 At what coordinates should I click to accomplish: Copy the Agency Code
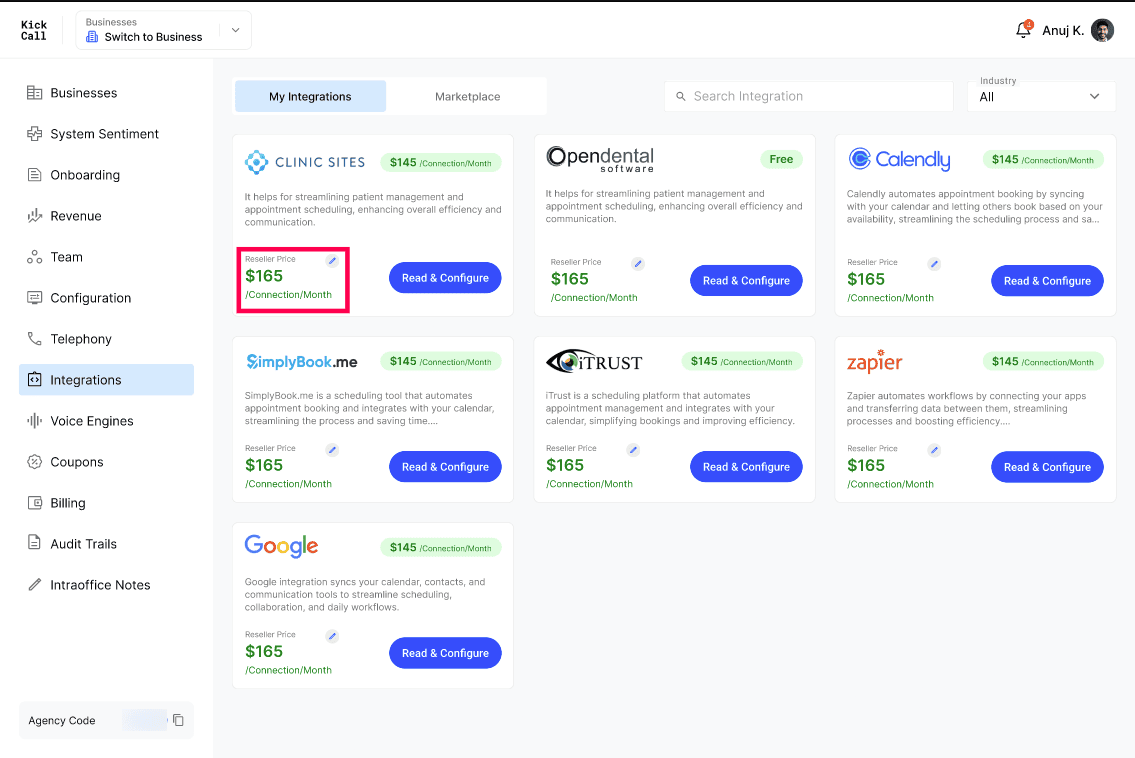click(179, 720)
